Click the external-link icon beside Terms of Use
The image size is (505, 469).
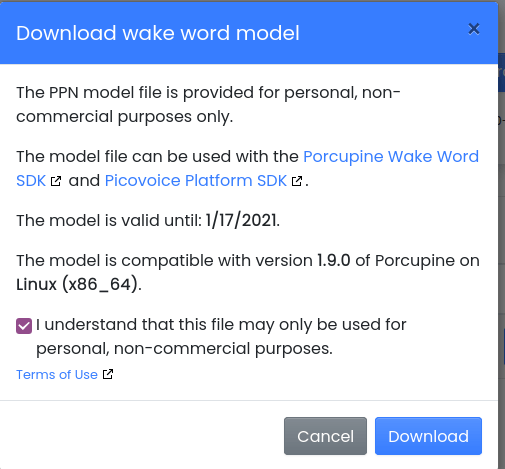(108, 374)
